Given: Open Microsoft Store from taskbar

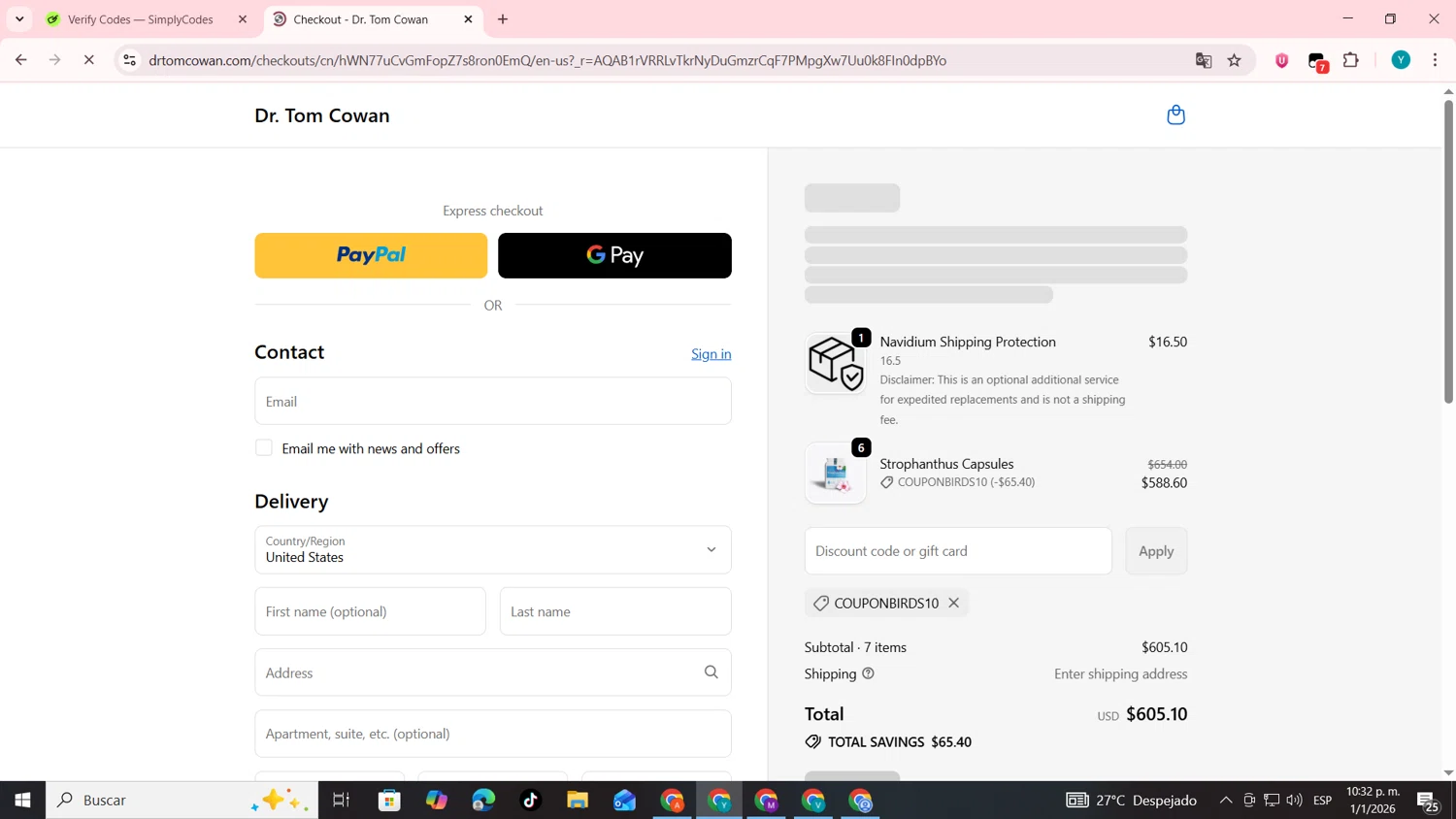Looking at the screenshot, I should pyautogui.click(x=389, y=800).
